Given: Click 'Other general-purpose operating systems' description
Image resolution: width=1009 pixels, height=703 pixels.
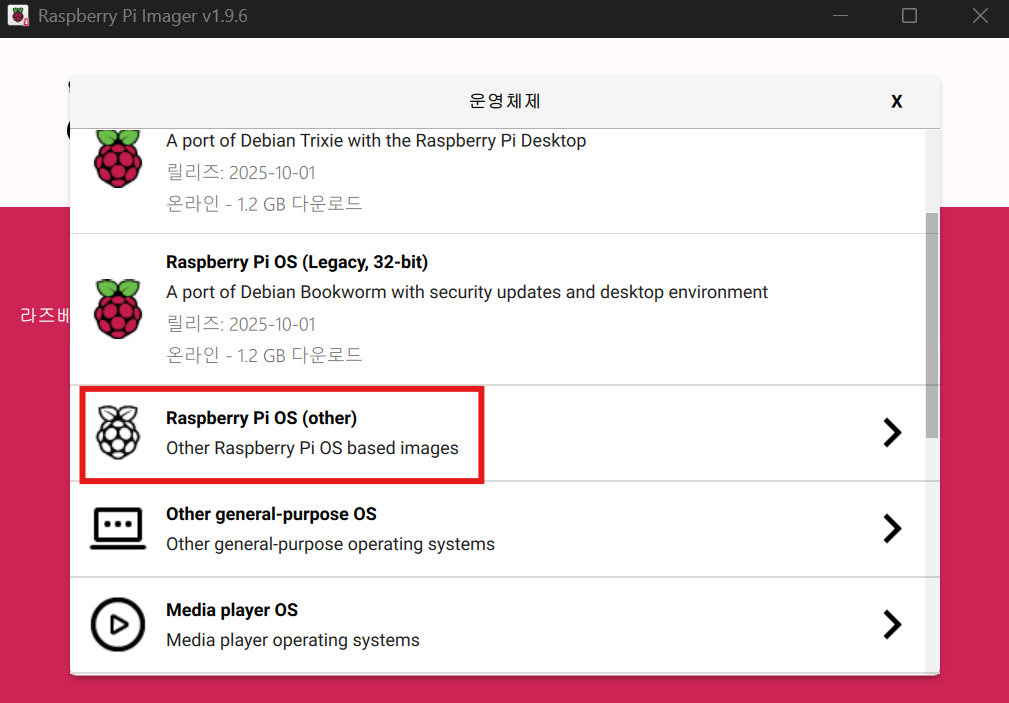Looking at the screenshot, I should tap(330, 544).
